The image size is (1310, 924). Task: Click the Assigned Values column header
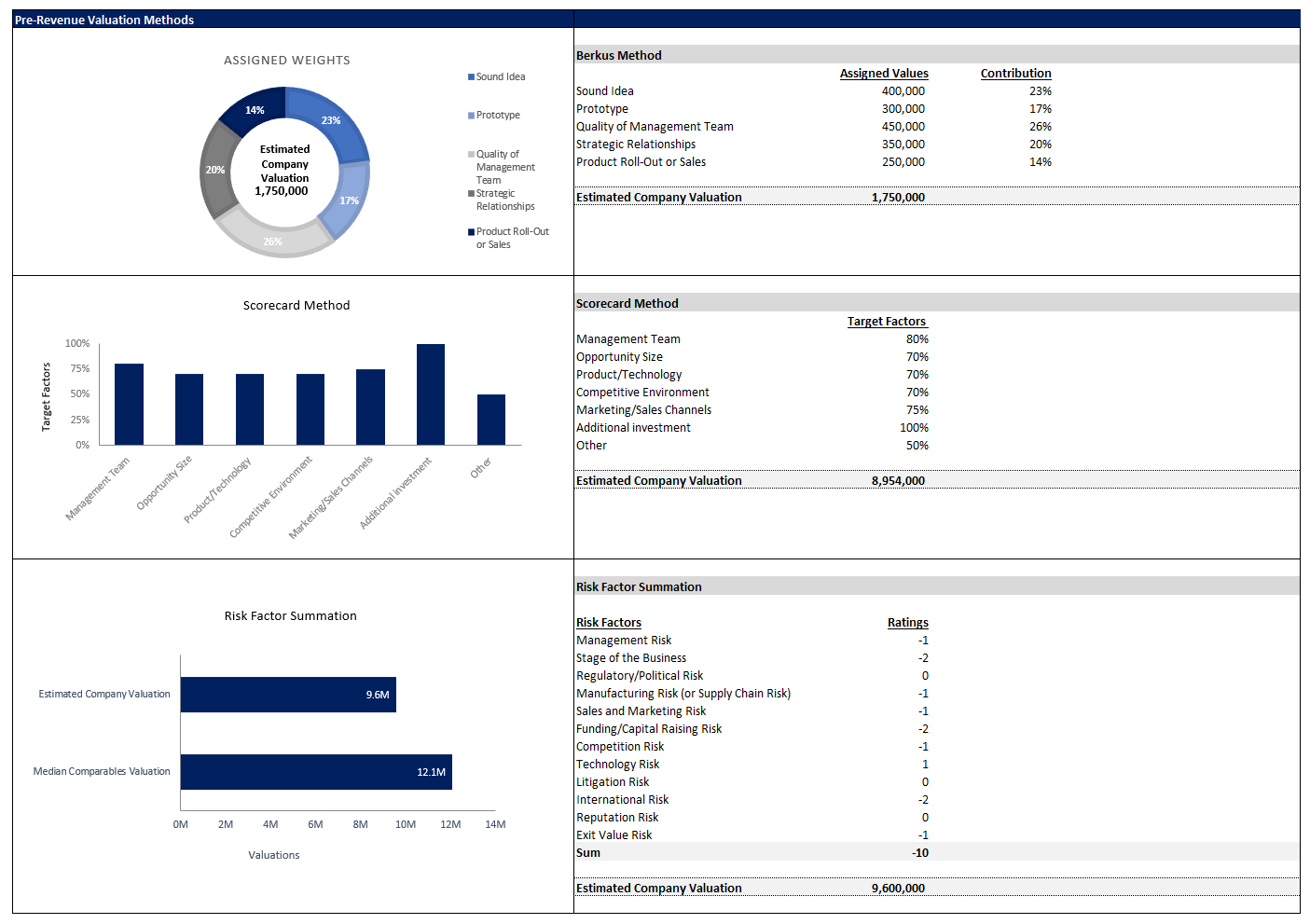[883, 74]
